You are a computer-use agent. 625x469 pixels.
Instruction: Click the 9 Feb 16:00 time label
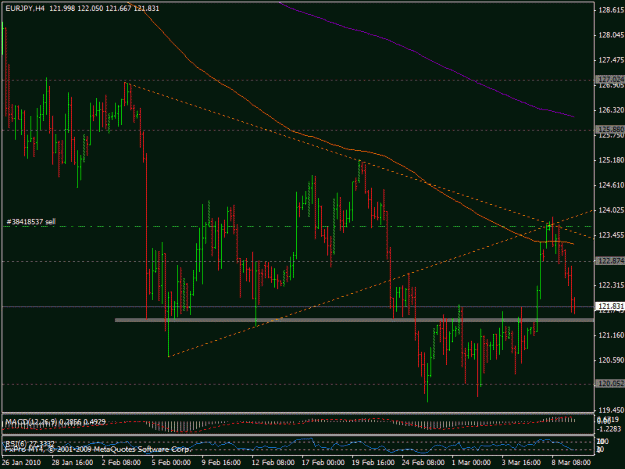[221, 462]
